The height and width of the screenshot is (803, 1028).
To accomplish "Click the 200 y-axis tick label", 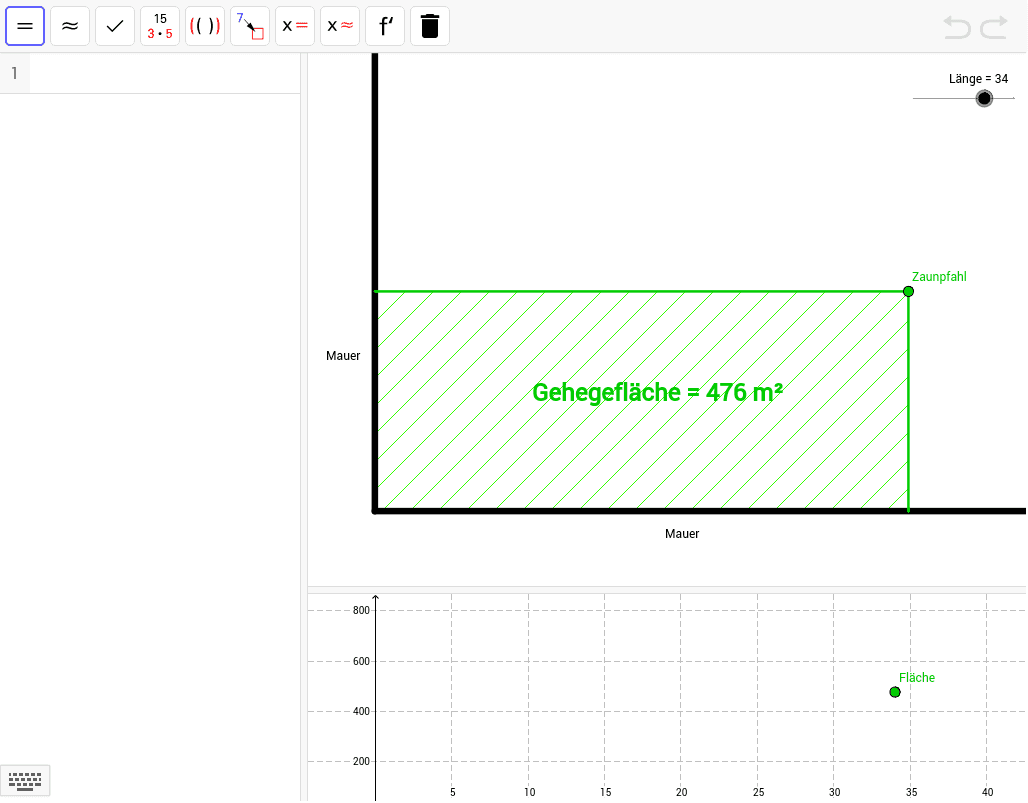I will click(361, 762).
